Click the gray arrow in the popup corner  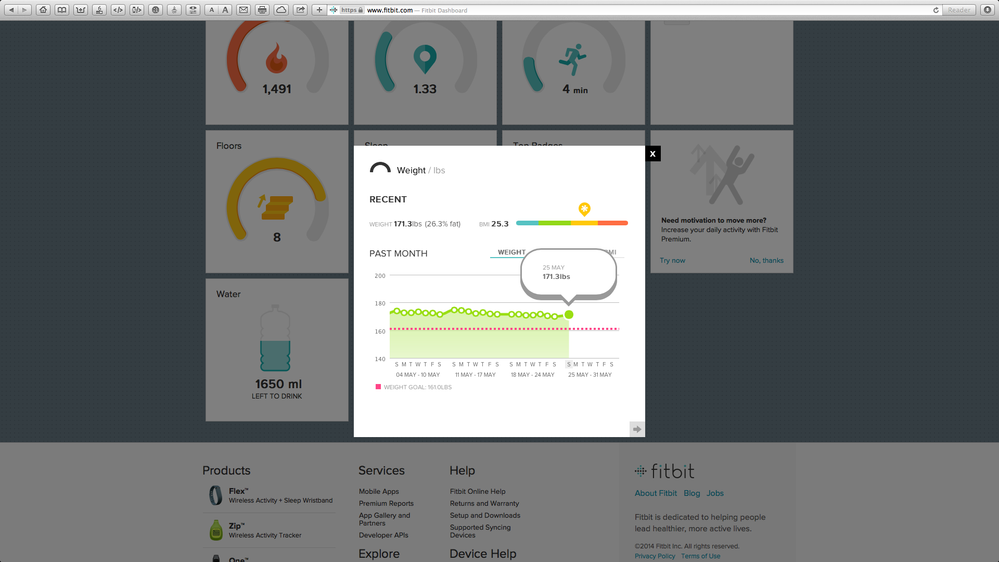click(x=636, y=429)
